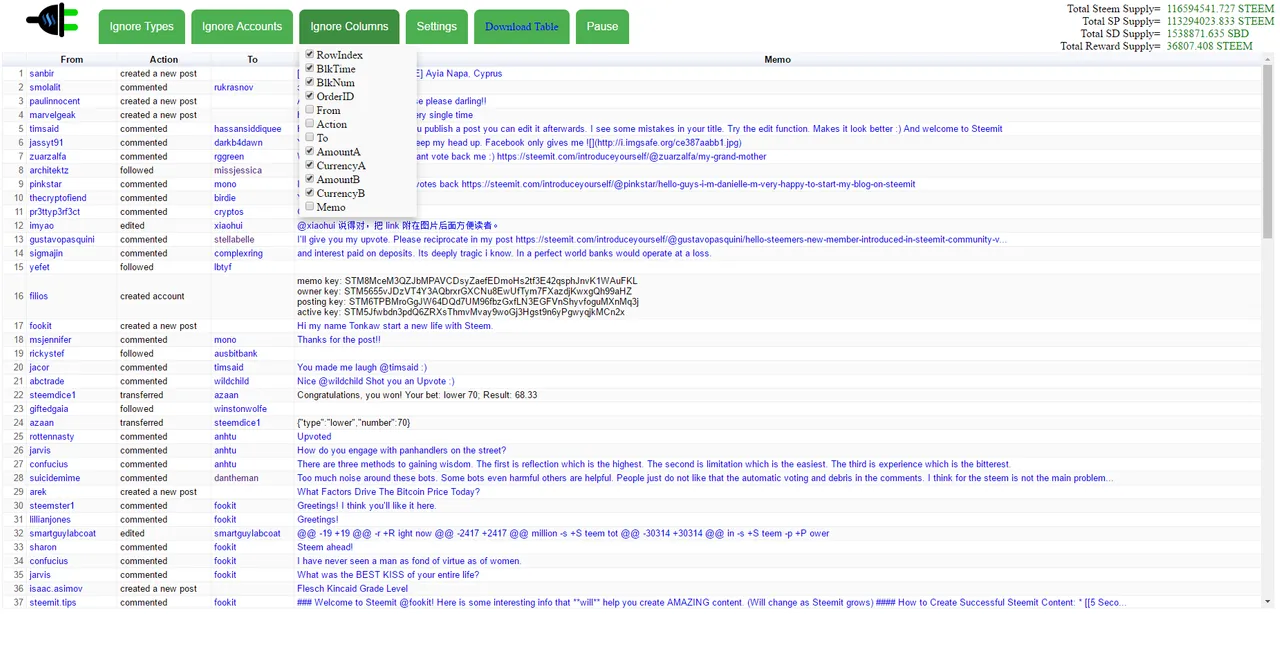Screen dimensions: 1280x651
Task: Open thecryptofiend's account
Action: click(x=58, y=199)
